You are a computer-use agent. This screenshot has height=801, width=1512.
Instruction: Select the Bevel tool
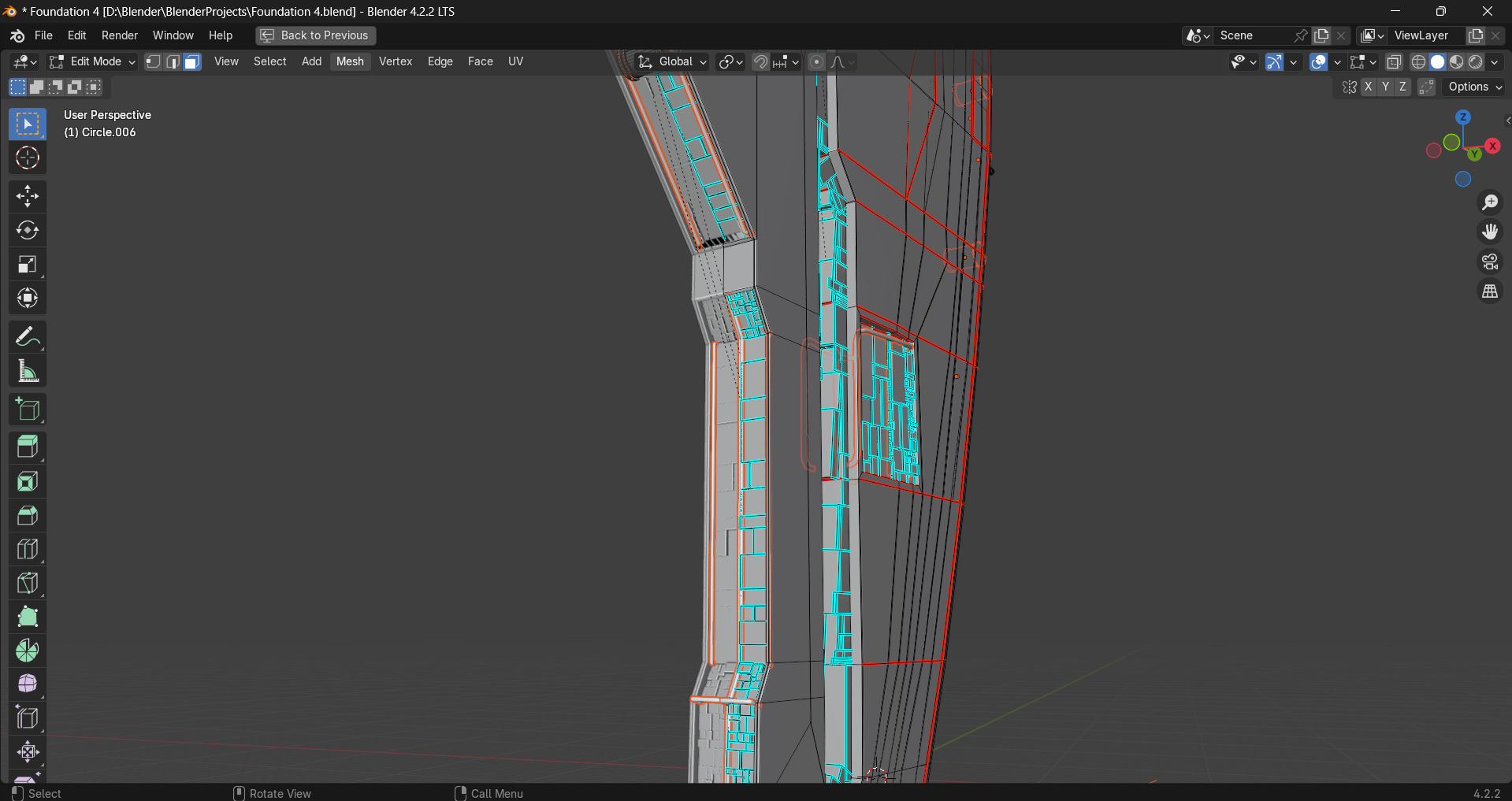tap(28, 515)
